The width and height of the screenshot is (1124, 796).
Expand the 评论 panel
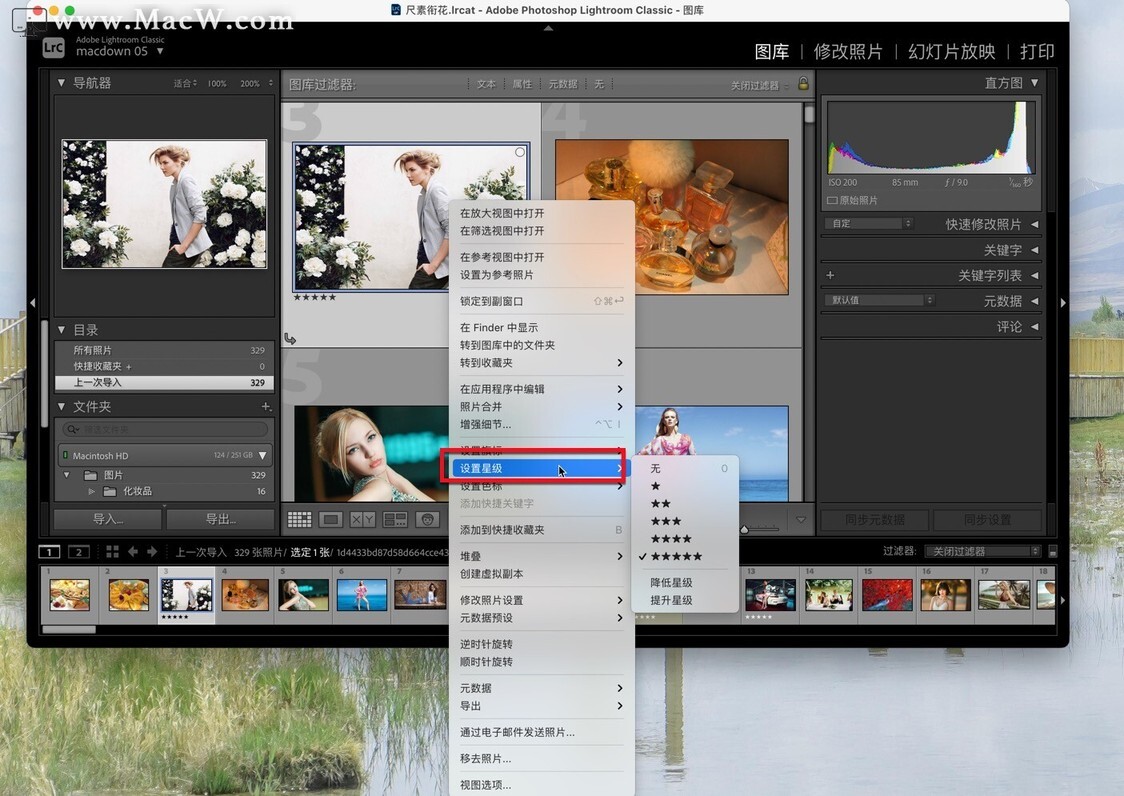[x=1034, y=327]
